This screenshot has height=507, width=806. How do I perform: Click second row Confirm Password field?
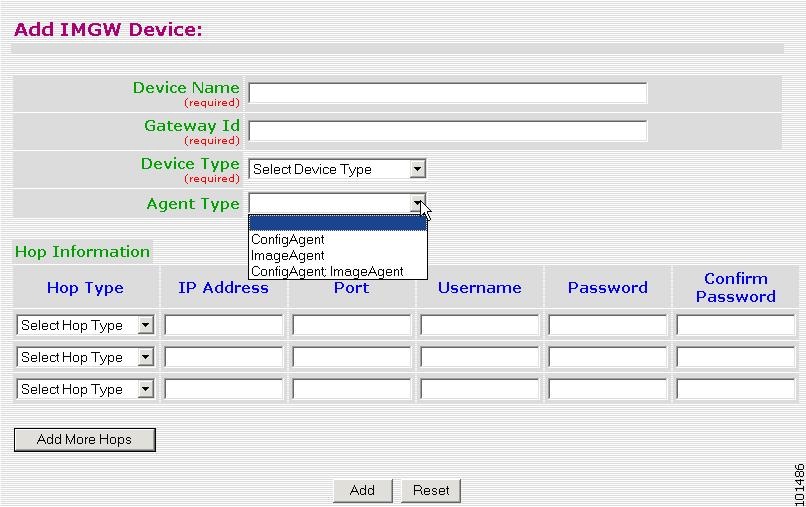pos(736,357)
